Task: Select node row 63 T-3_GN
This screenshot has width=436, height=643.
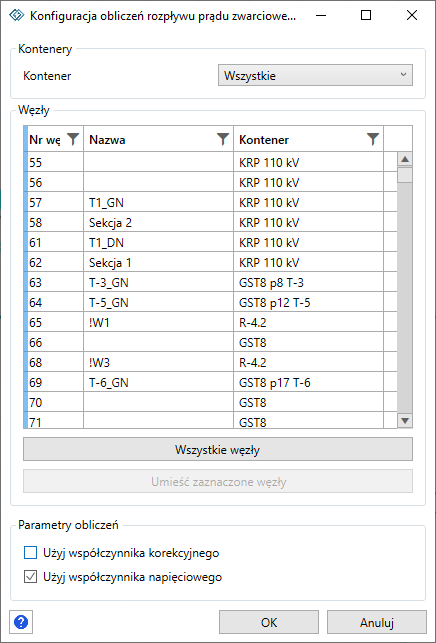Action: pos(210,283)
